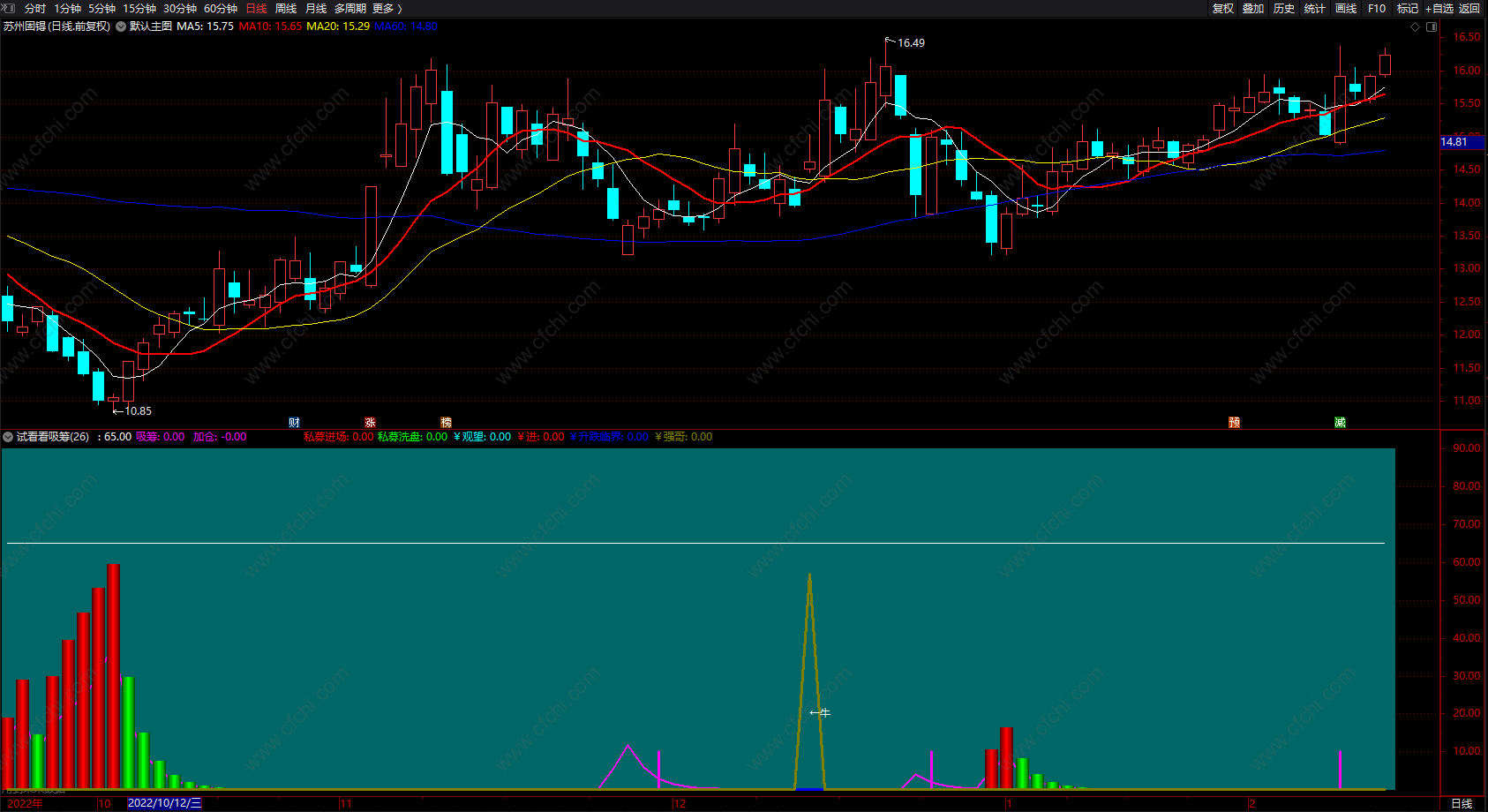Viewport: 1488px width, 812px height.
Task: Click the 返回 back button
Action: click(x=1469, y=9)
